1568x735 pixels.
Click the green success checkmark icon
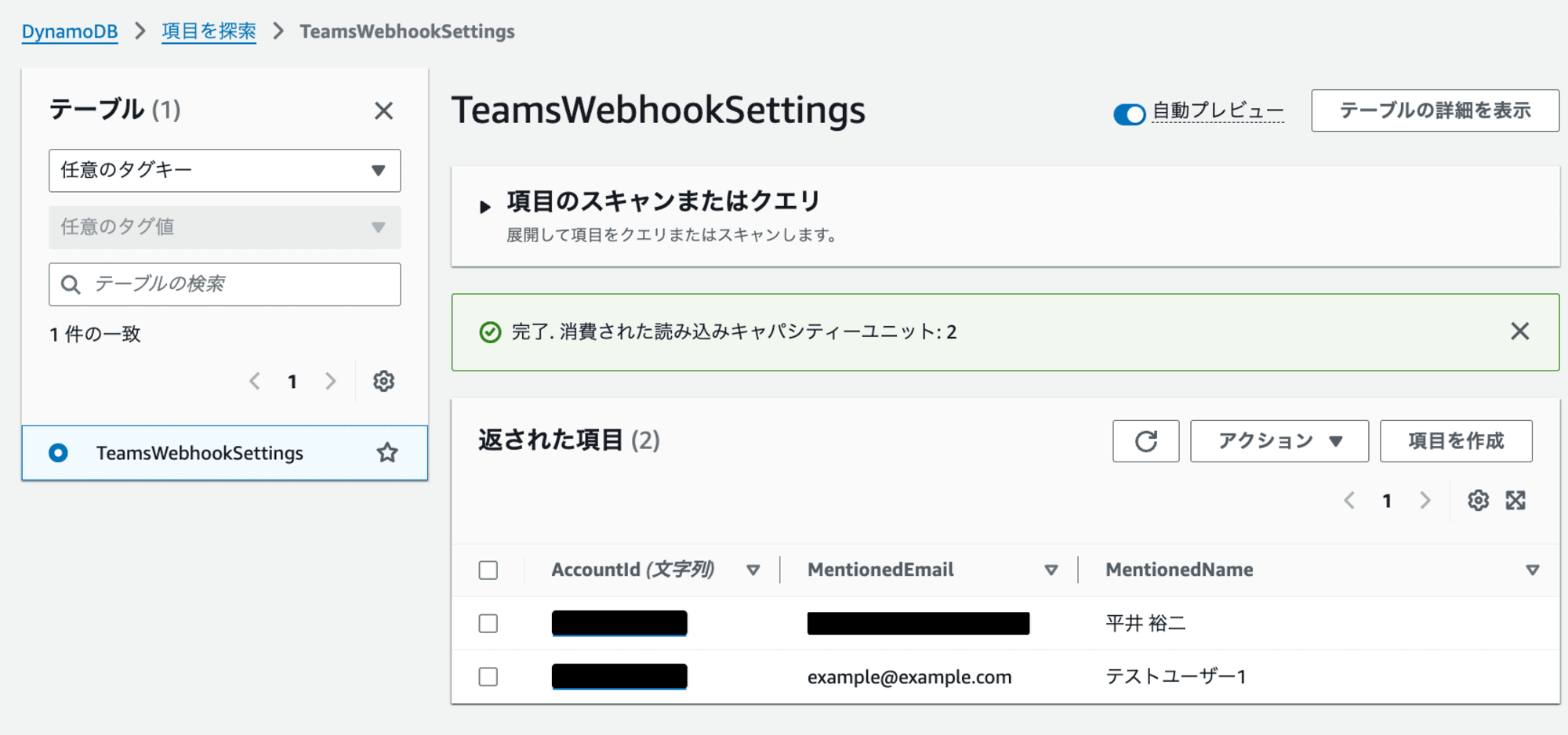[x=490, y=332]
